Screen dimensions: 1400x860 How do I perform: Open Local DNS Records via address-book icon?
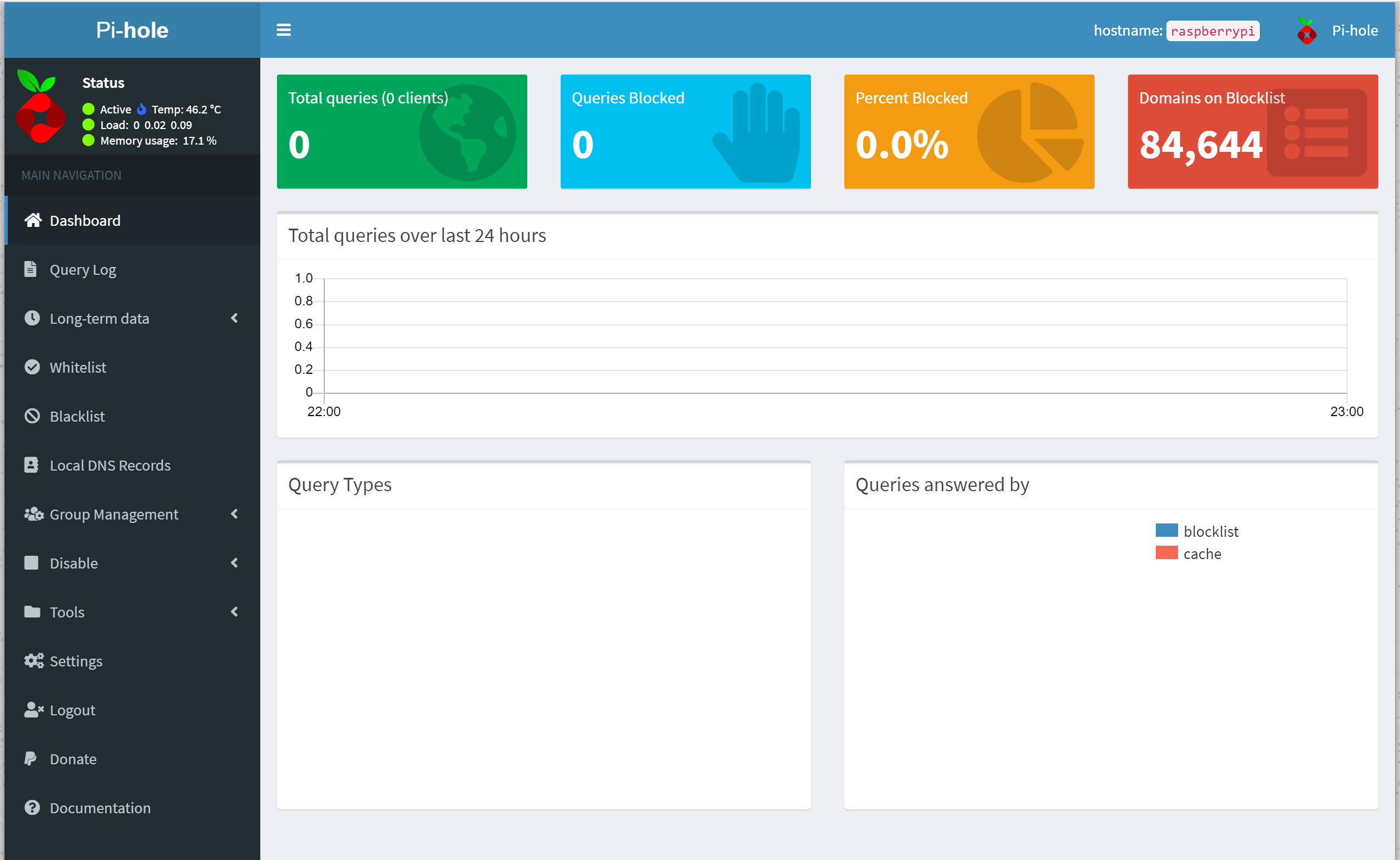(32, 464)
